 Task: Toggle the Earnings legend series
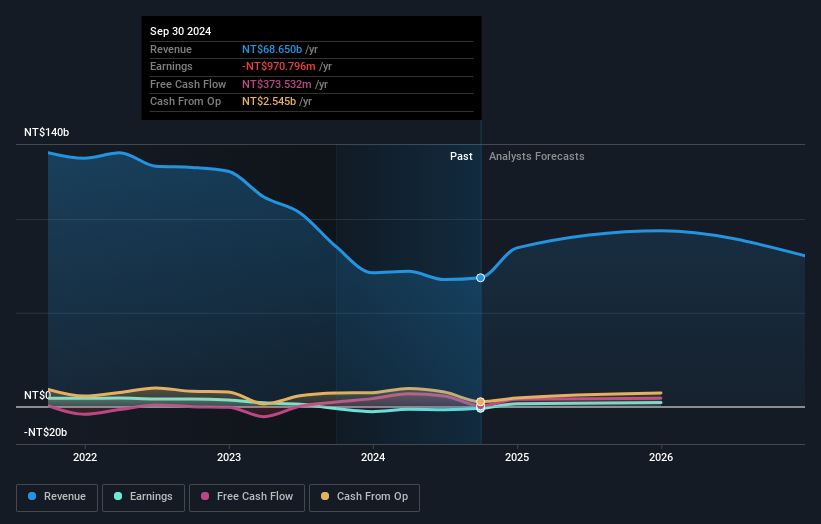click(x=143, y=497)
